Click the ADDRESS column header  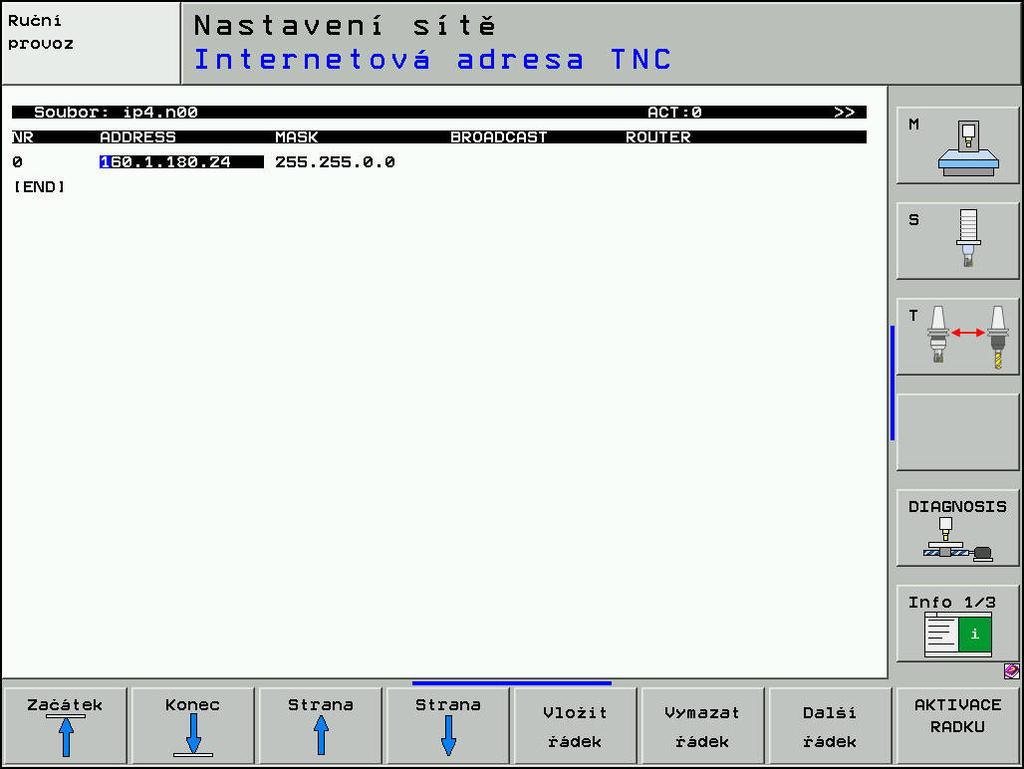138,137
